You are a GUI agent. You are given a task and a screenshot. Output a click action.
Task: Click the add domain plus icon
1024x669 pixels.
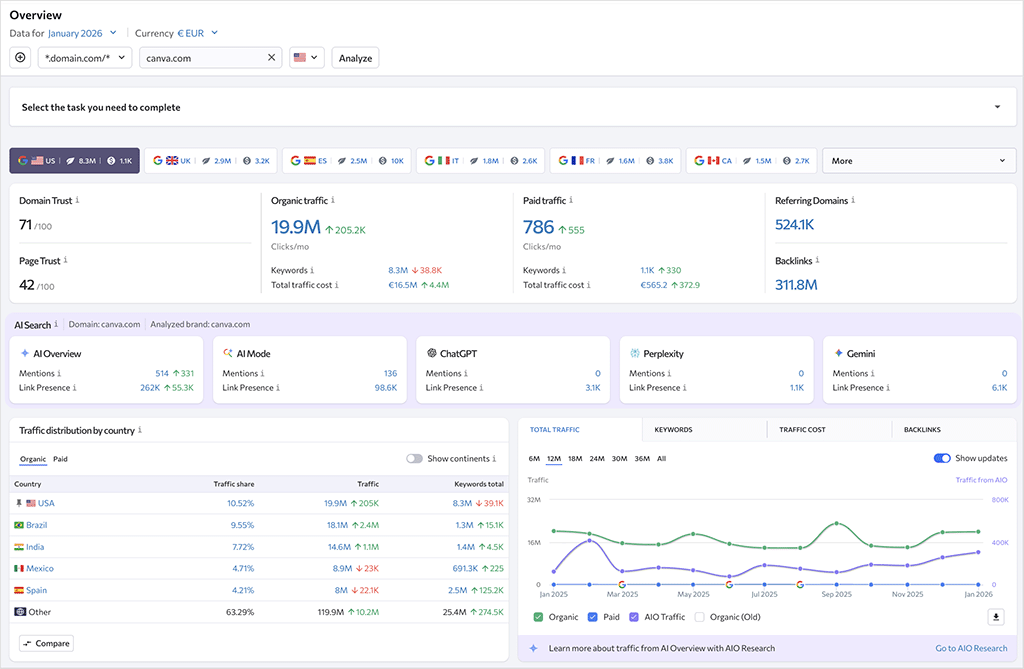pyautogui.click(x=20, y=58)
